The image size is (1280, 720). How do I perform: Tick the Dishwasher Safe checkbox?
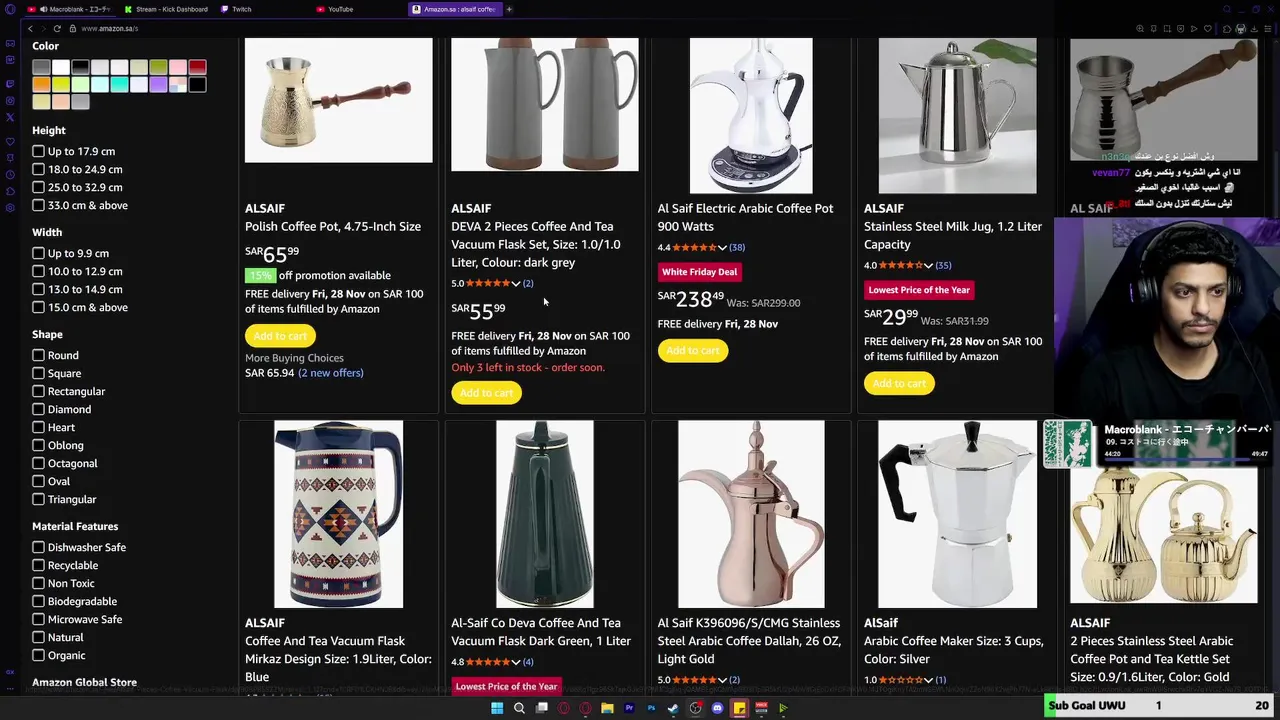[38, 547]
